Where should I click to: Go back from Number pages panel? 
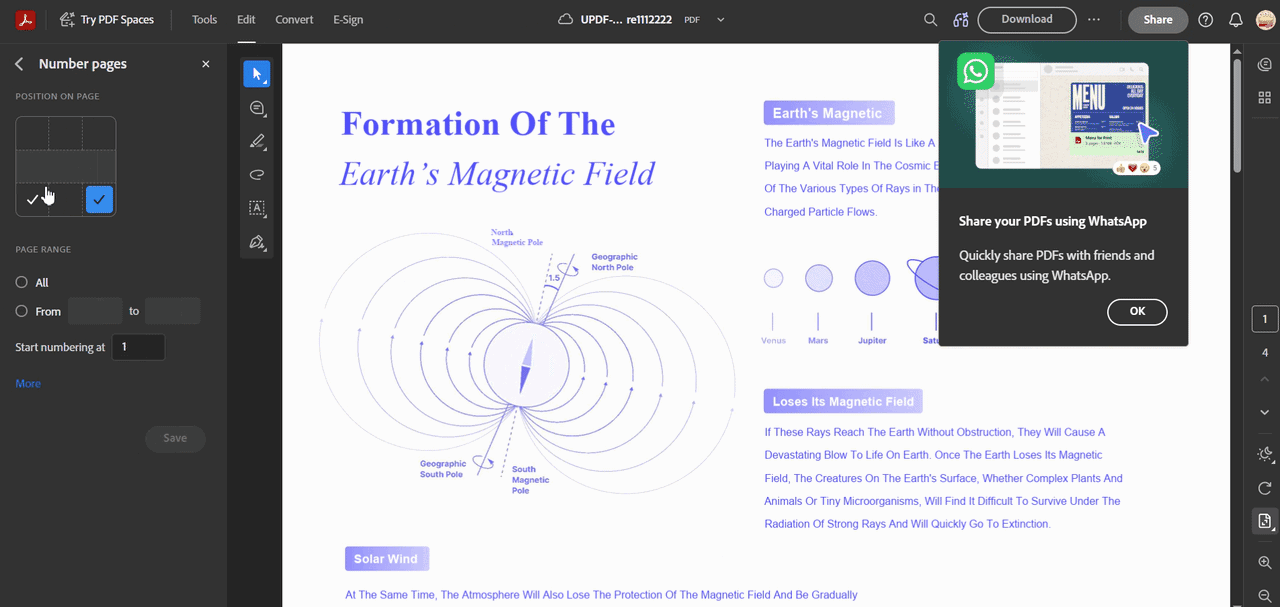click(19, 64)
